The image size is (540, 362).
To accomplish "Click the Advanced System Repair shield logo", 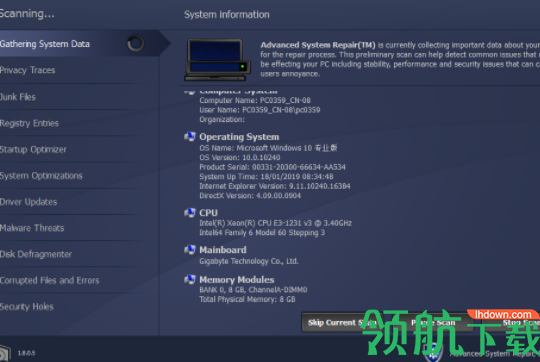I will [434, 353].
